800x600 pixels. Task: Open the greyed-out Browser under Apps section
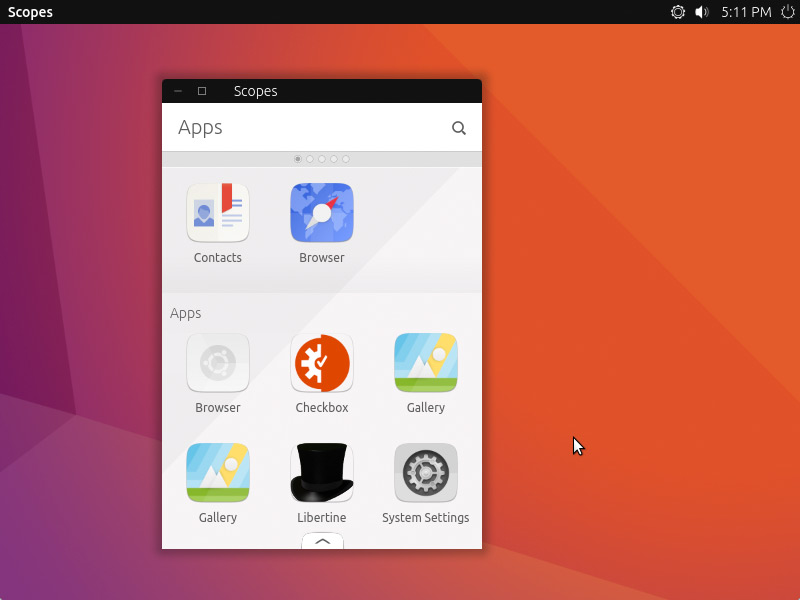pyautogui.click(x=218, y=363)
